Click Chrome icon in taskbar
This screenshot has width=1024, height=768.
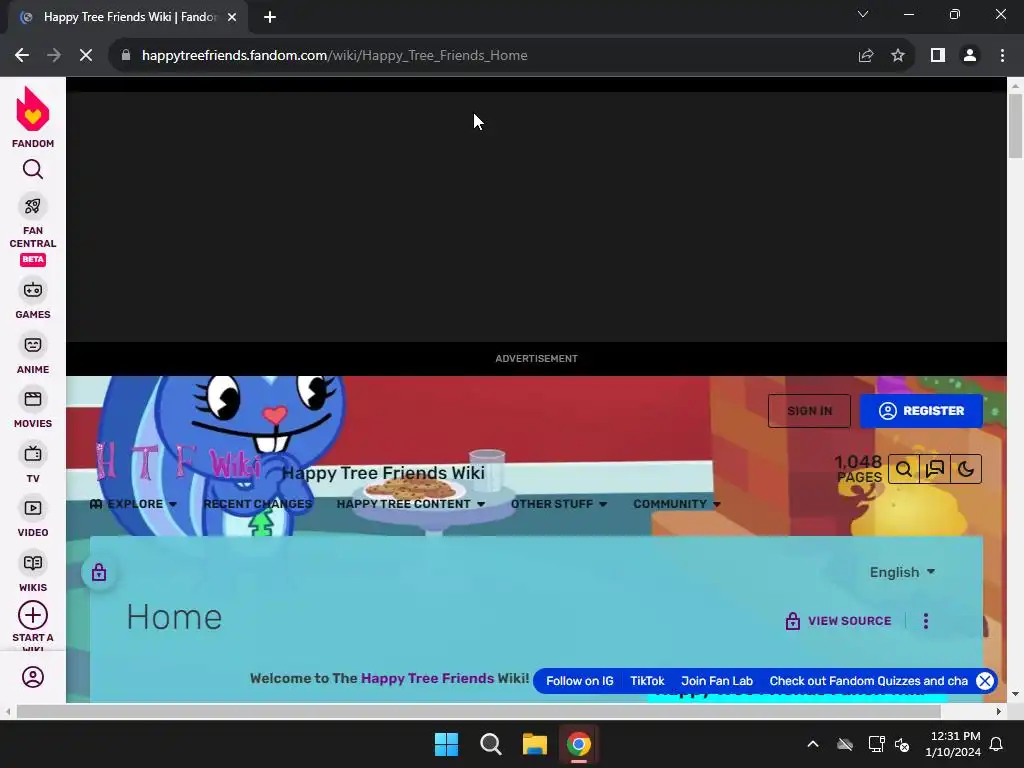pyautogui.click(x=579, y=744)
